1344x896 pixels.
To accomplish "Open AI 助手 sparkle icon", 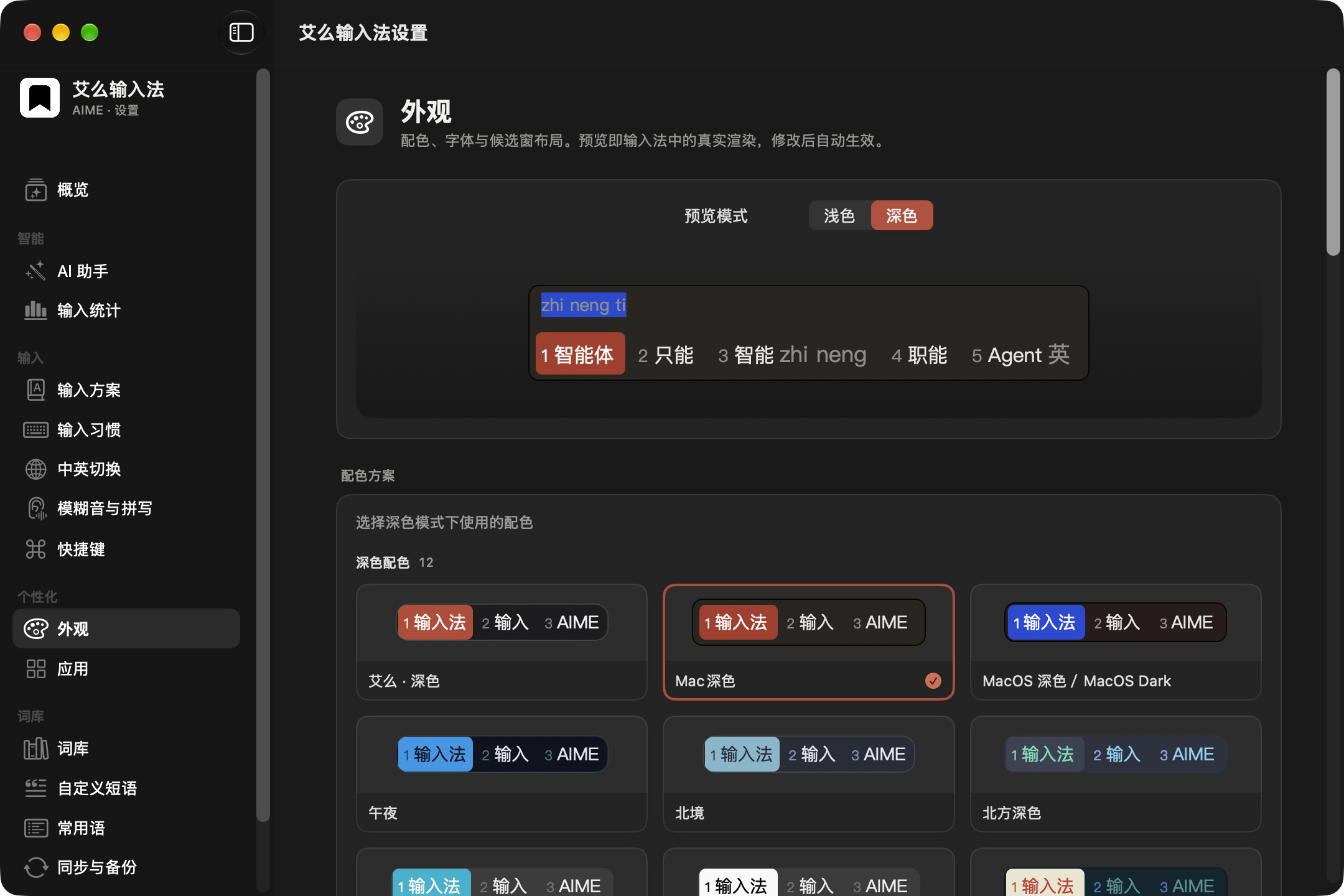I will (36, 271).
